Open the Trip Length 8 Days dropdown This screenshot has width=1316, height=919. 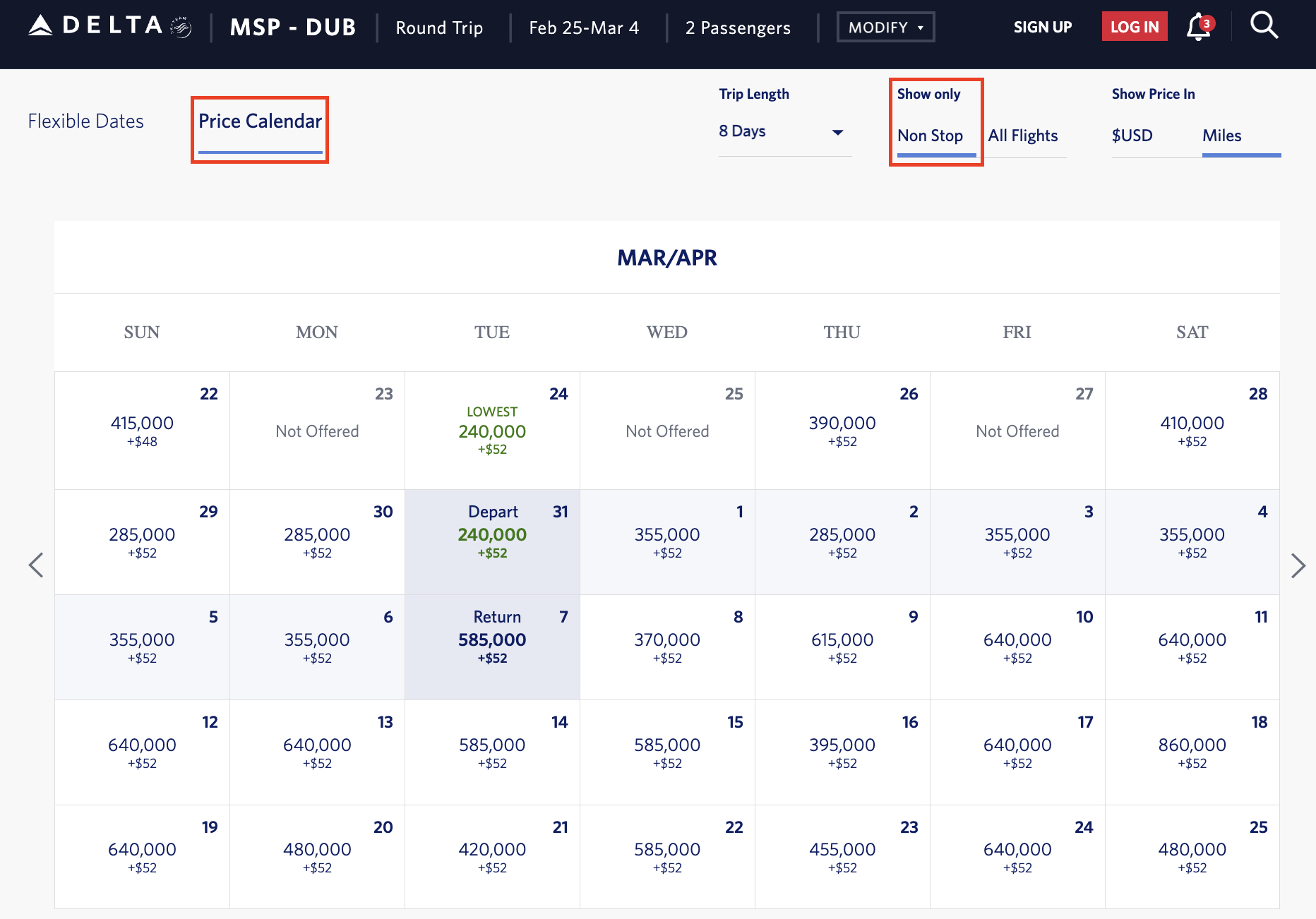click(x=784, y=131)
